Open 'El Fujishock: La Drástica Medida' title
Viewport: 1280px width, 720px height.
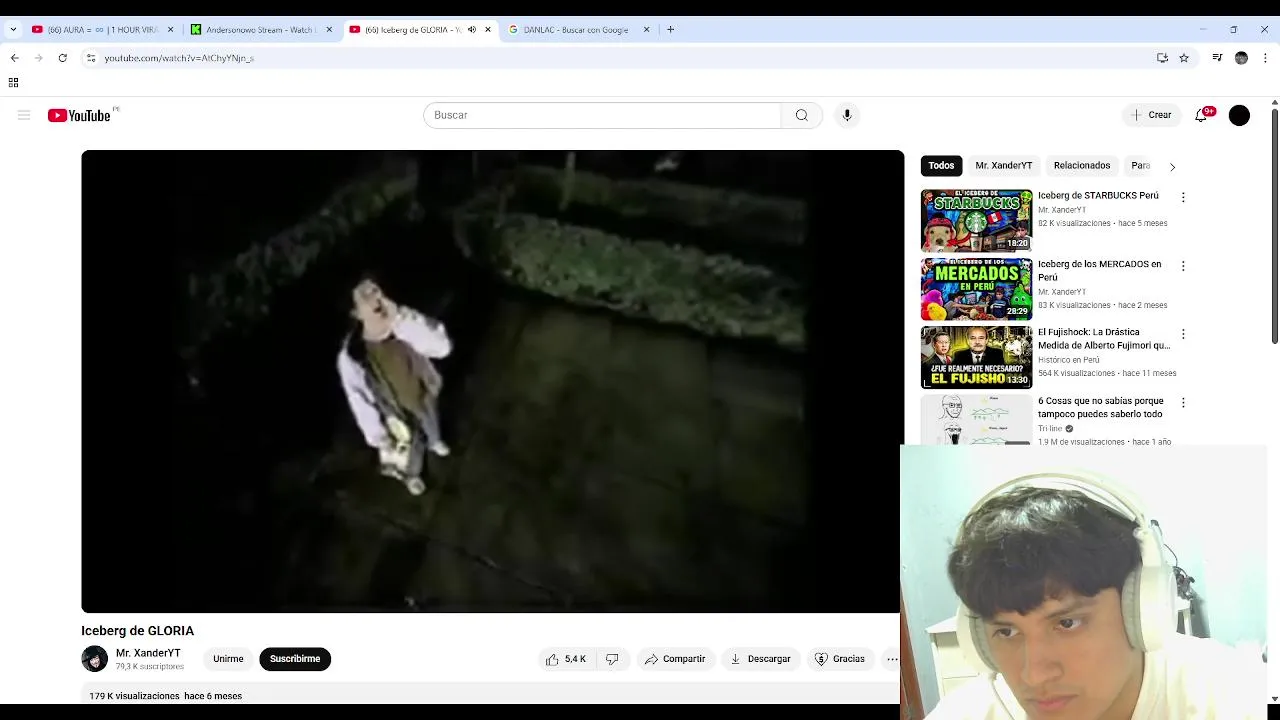pos(1104,339)
